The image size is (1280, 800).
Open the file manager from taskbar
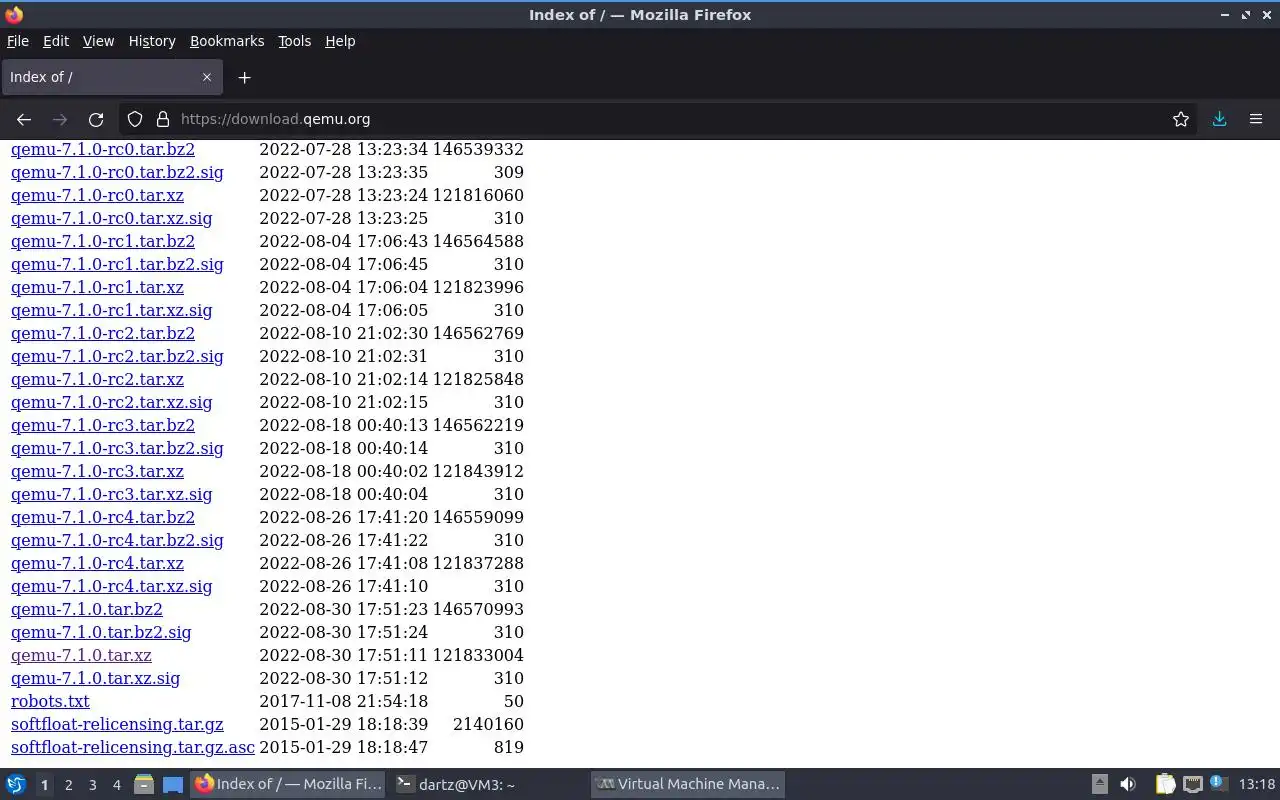144,784
